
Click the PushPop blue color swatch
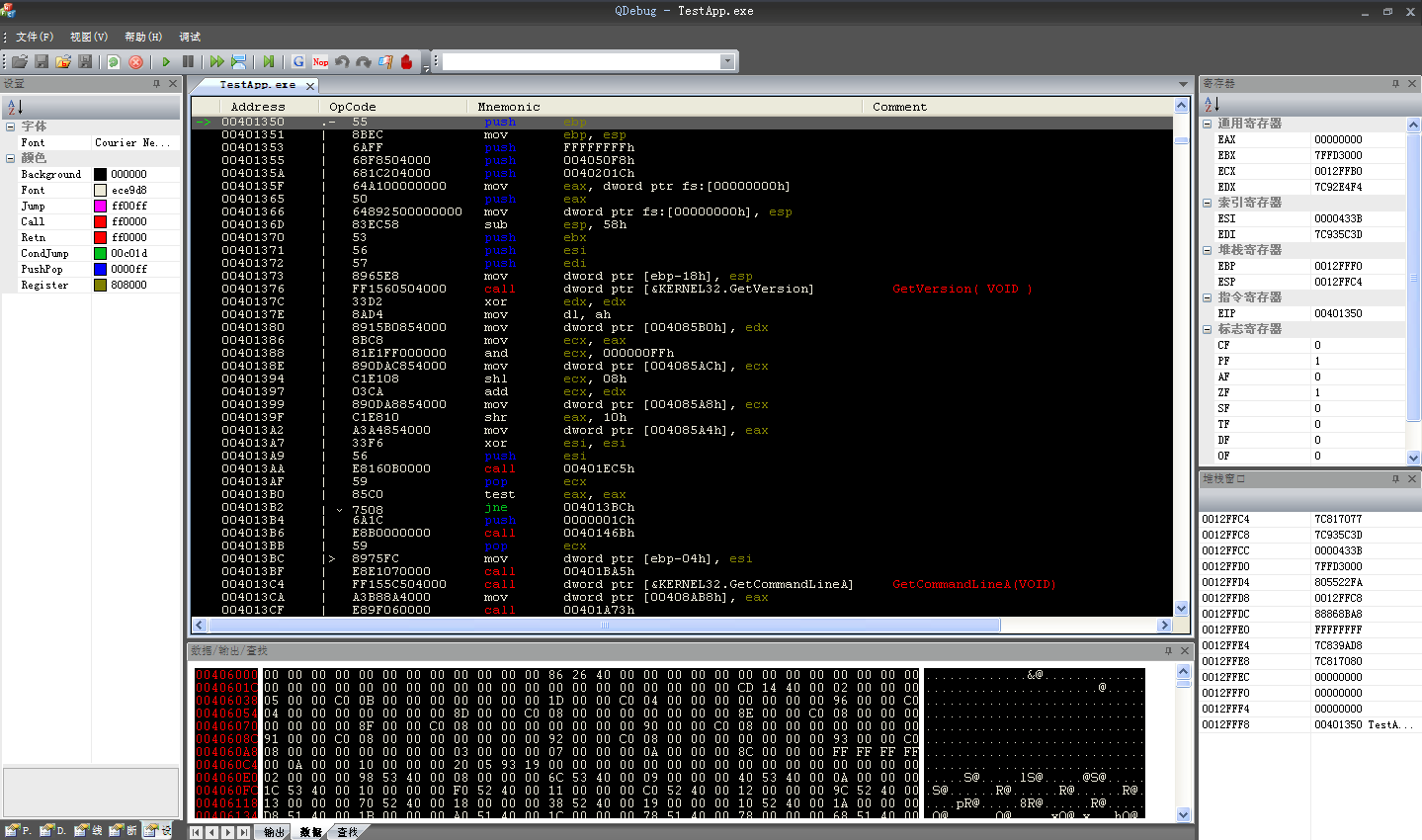(x=100, y=269)
